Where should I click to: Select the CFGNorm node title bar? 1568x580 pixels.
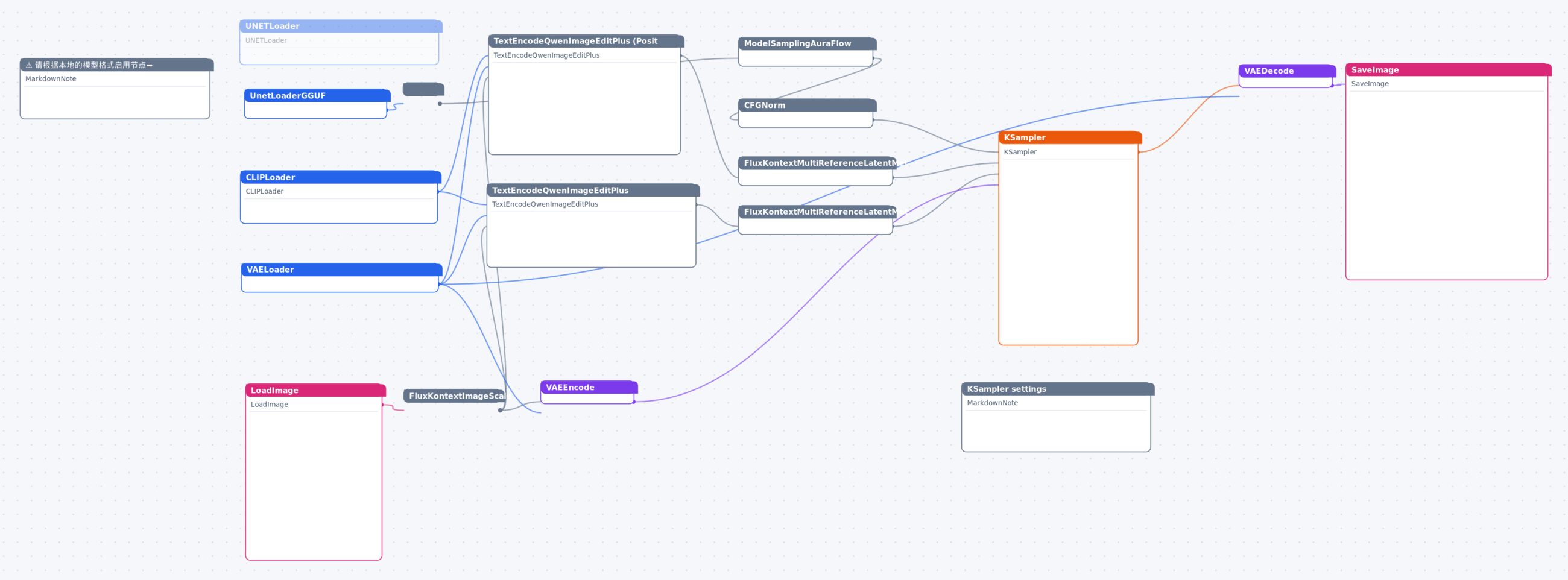coord(807,106)
